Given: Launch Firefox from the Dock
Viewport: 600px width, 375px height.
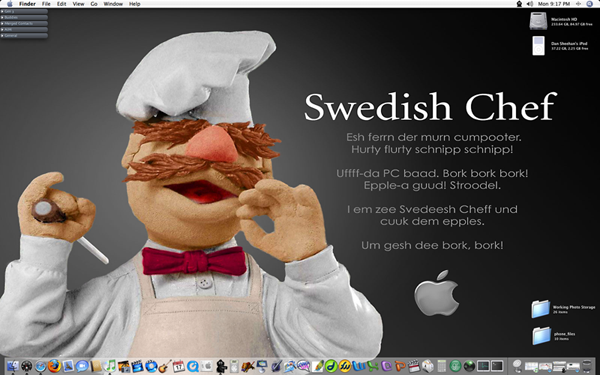Looking at the screenshot, I should click(54, 366).
